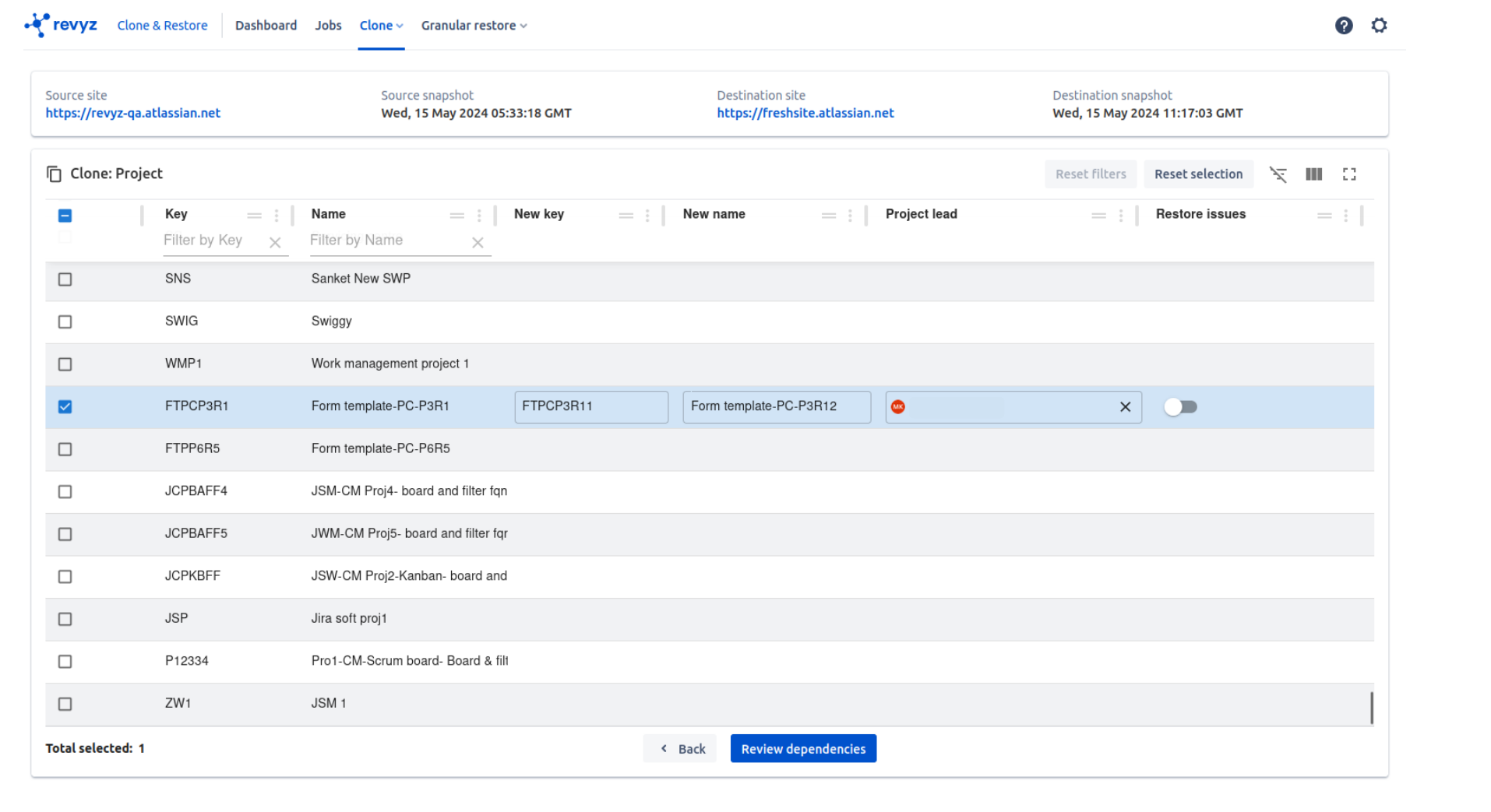Screen dimensions: 1491x812
Task: Select the SWIG project checkbox
Action: pos(65,322)
